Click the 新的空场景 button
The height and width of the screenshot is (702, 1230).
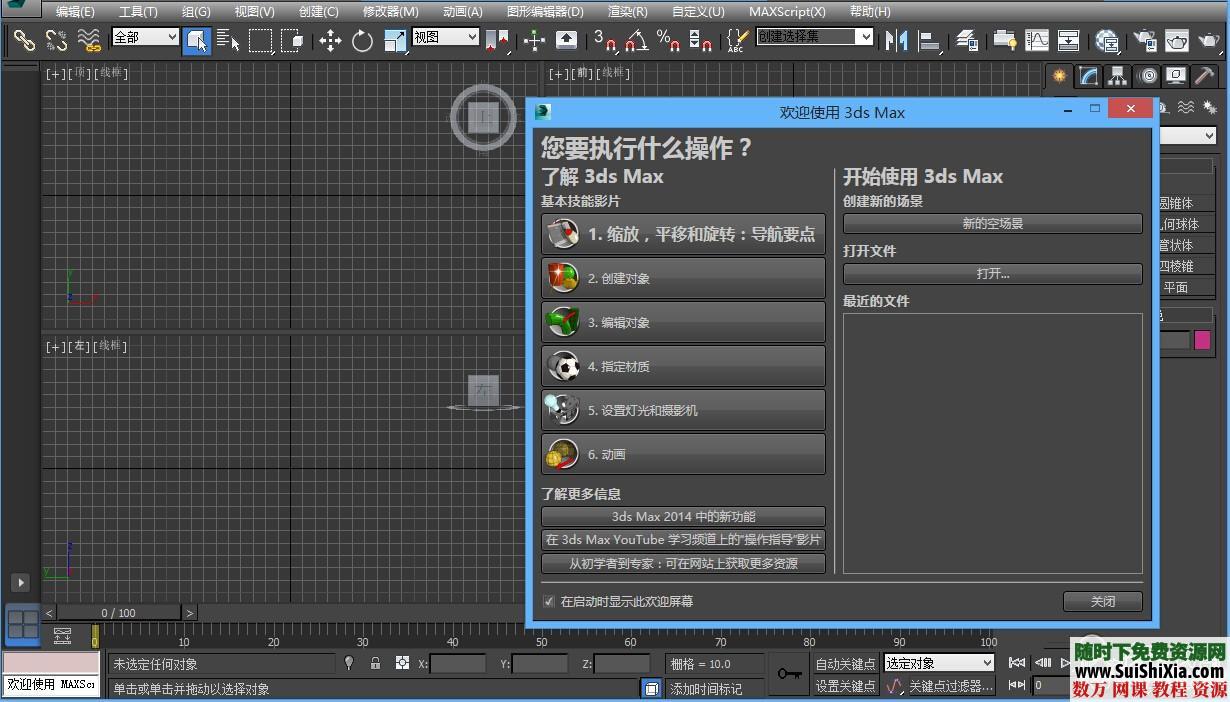(x=992, y=223)
